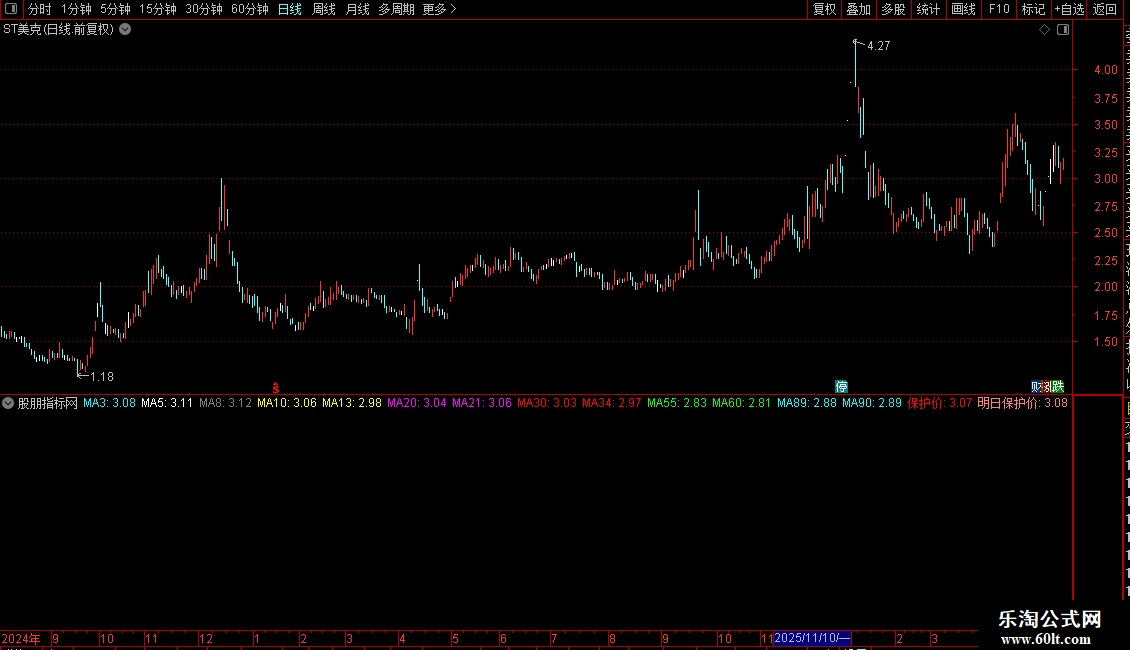Screen dimensions: 1130x650
Task: Click the MA10: 3.06 indicator value
Action: point(287,403)
